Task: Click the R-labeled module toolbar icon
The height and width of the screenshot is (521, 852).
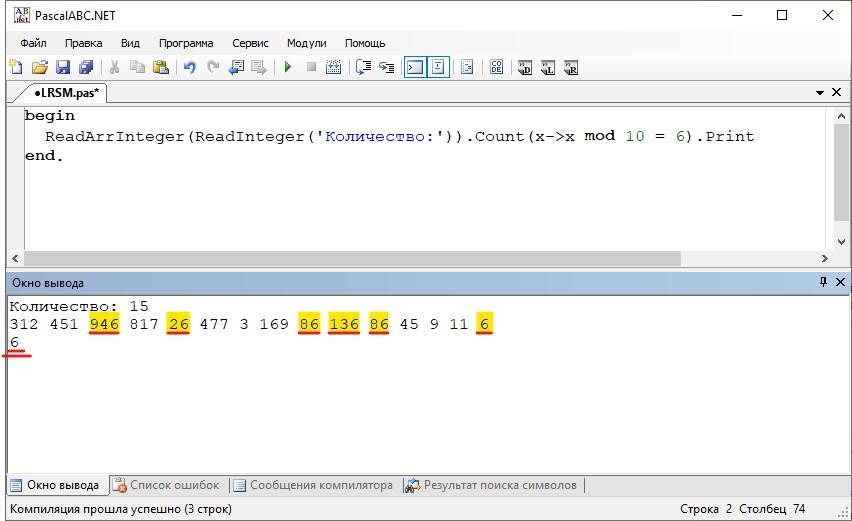Action: tap(571, 67)
